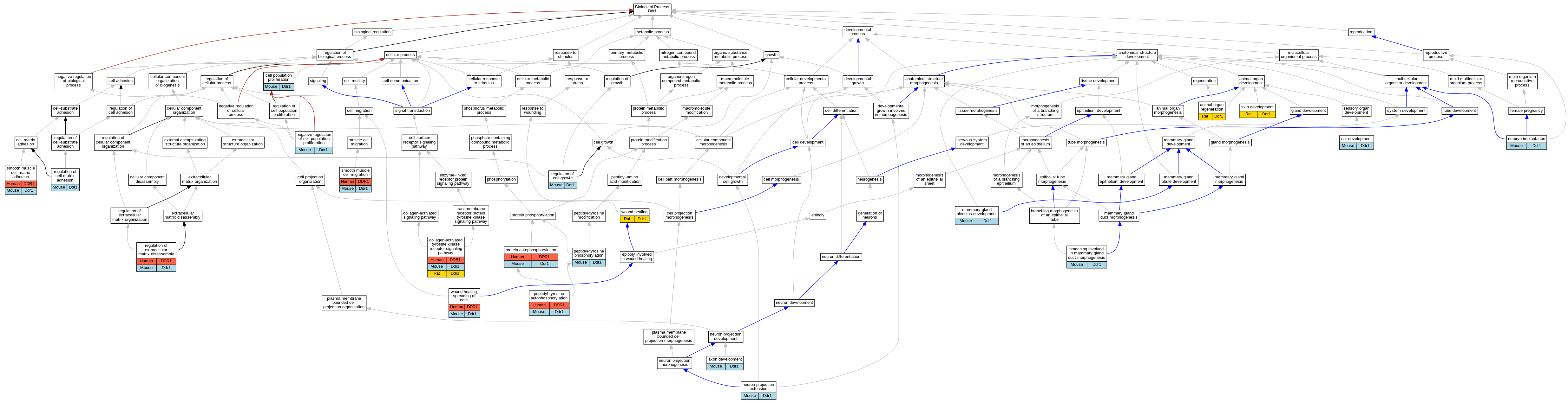Click the 'ear development' node title
The image size is (1568, 403).
1356,138
